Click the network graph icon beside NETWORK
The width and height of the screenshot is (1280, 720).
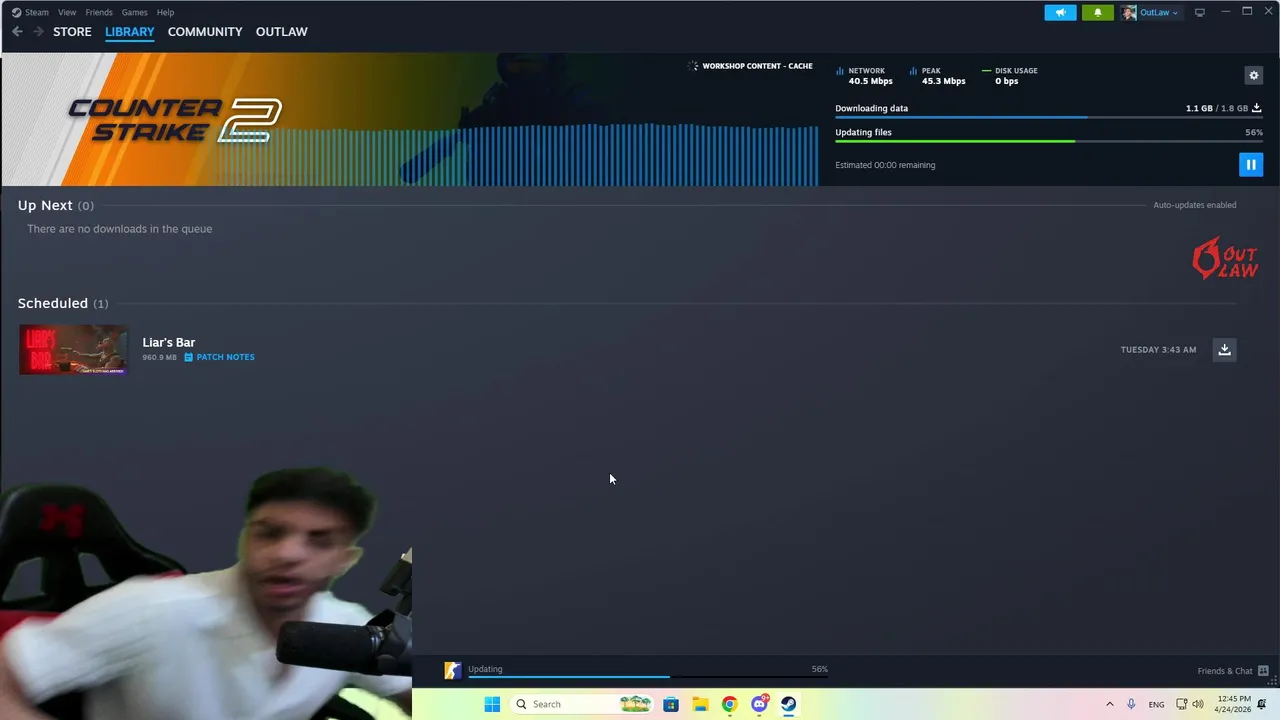point(840,71)
